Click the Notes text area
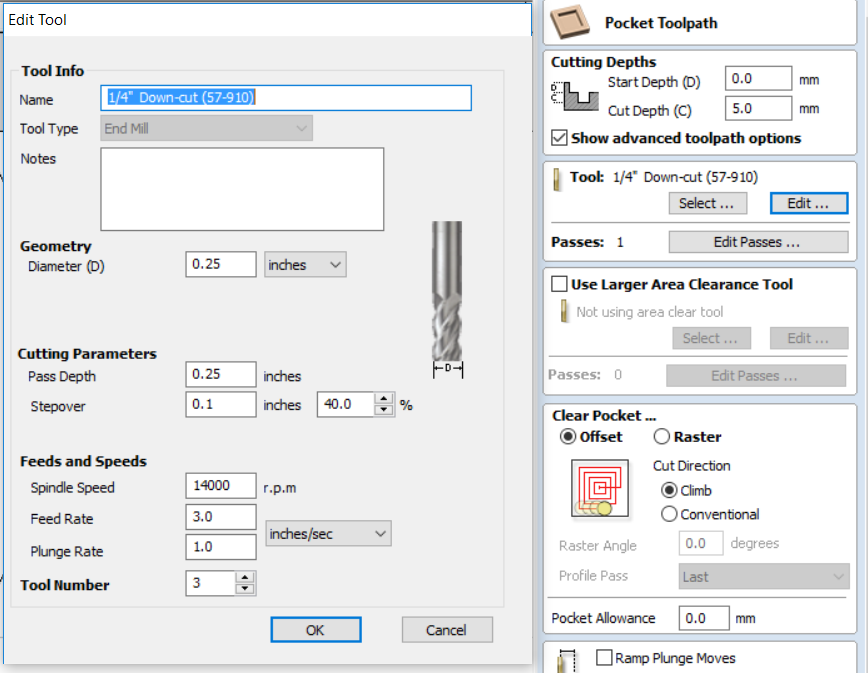Screen dimensions: 868x673 (242, 189)
